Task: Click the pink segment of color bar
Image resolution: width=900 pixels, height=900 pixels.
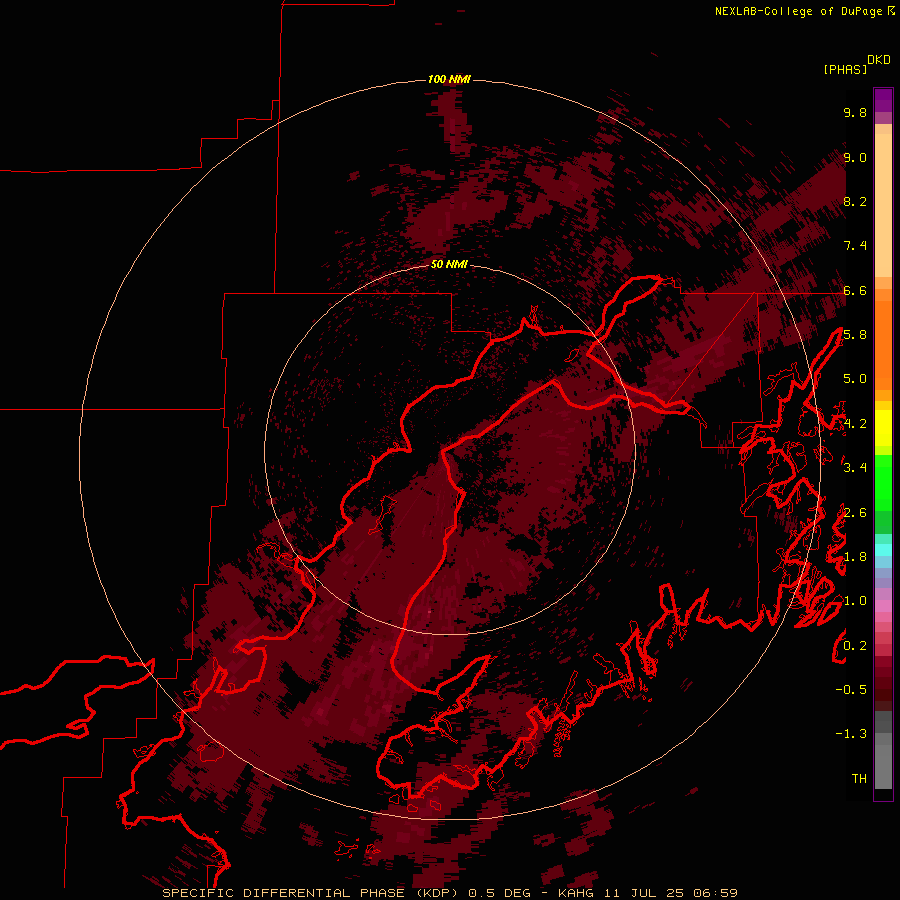Action: click(x=883, y=606)
